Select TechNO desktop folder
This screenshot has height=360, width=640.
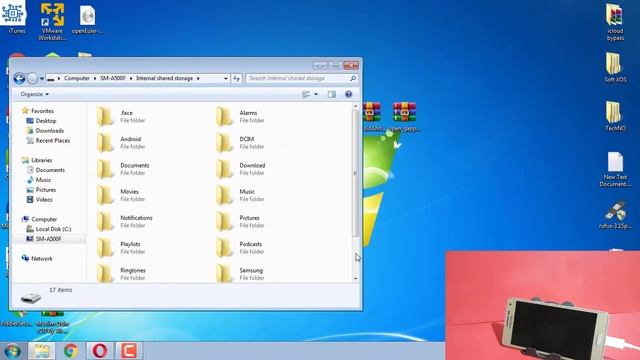(615, 116)
